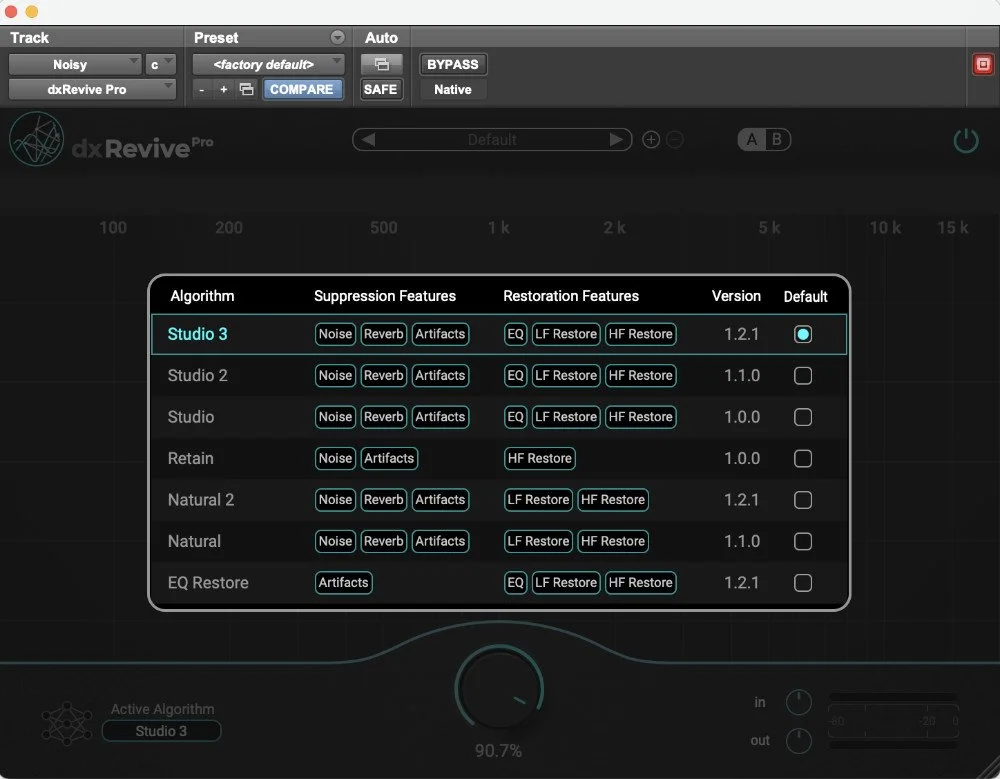The width and height of the screenshot is (1000, 779).
Task: Click the Artifacts tag in EQ Restore row
Action: coord(343,582)
